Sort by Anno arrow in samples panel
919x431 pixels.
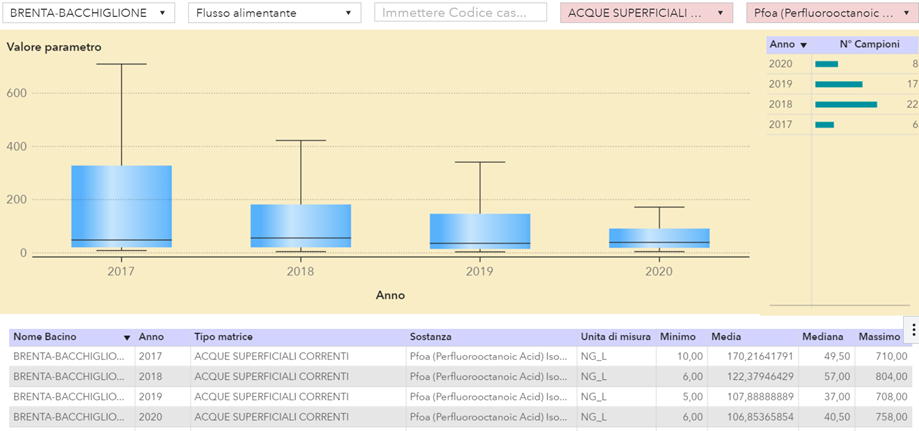pyautogui.click(x=803, y=45)
